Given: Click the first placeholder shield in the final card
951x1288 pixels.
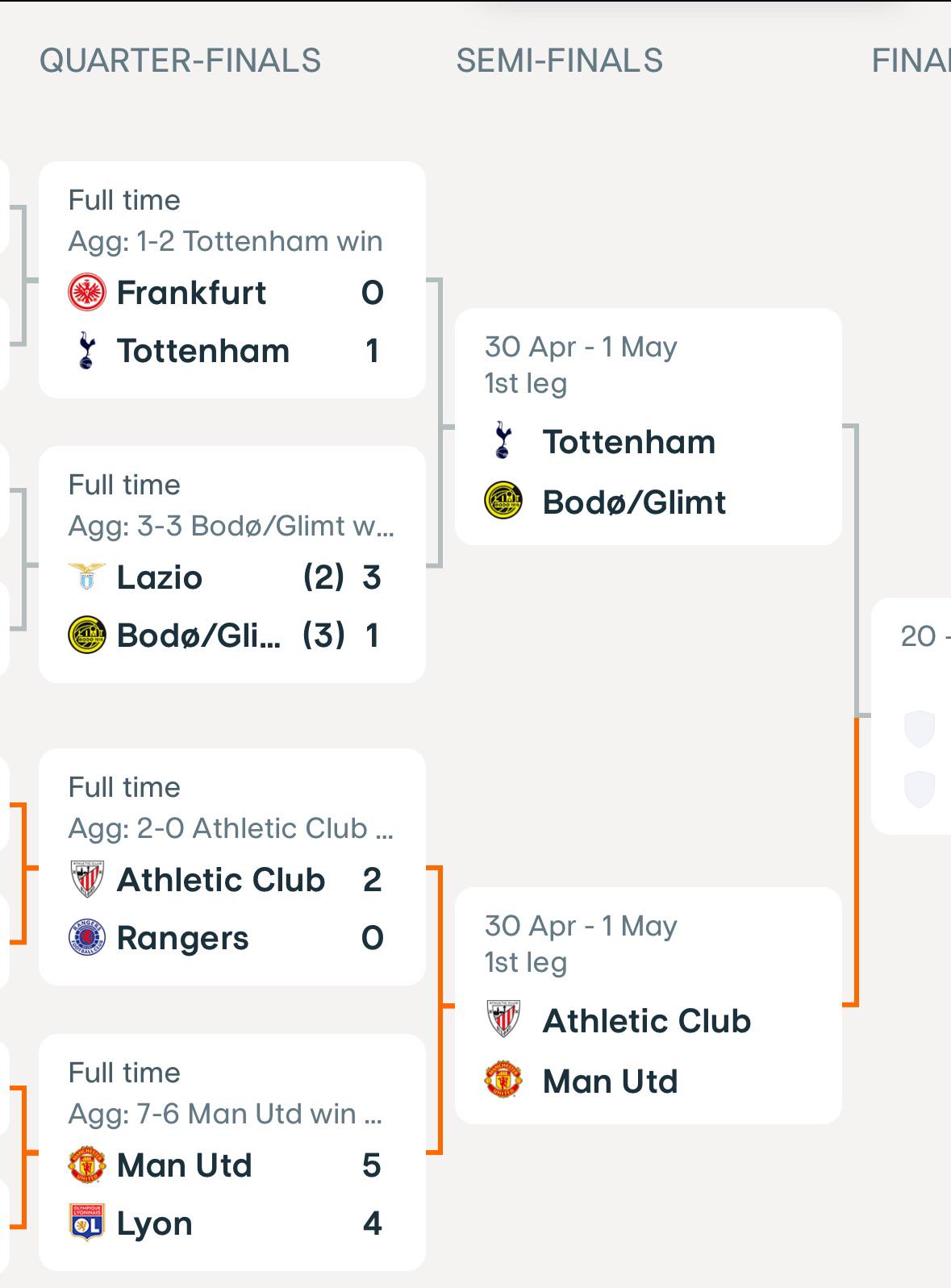Looking at the screenshot, I should [x=920, y=729].
